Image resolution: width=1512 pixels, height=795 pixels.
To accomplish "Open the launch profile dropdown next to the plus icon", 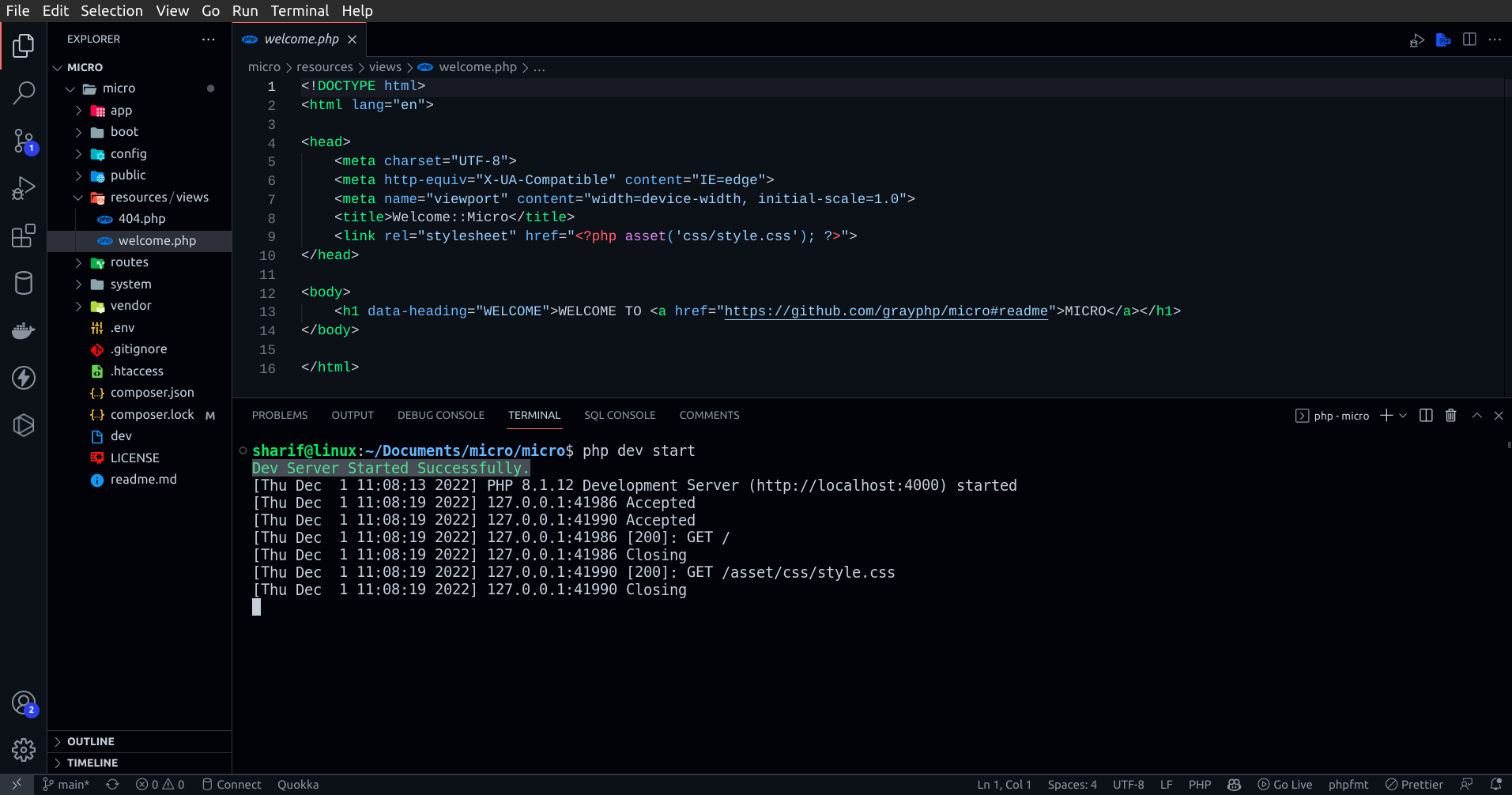I will (x=1403, y=416).
